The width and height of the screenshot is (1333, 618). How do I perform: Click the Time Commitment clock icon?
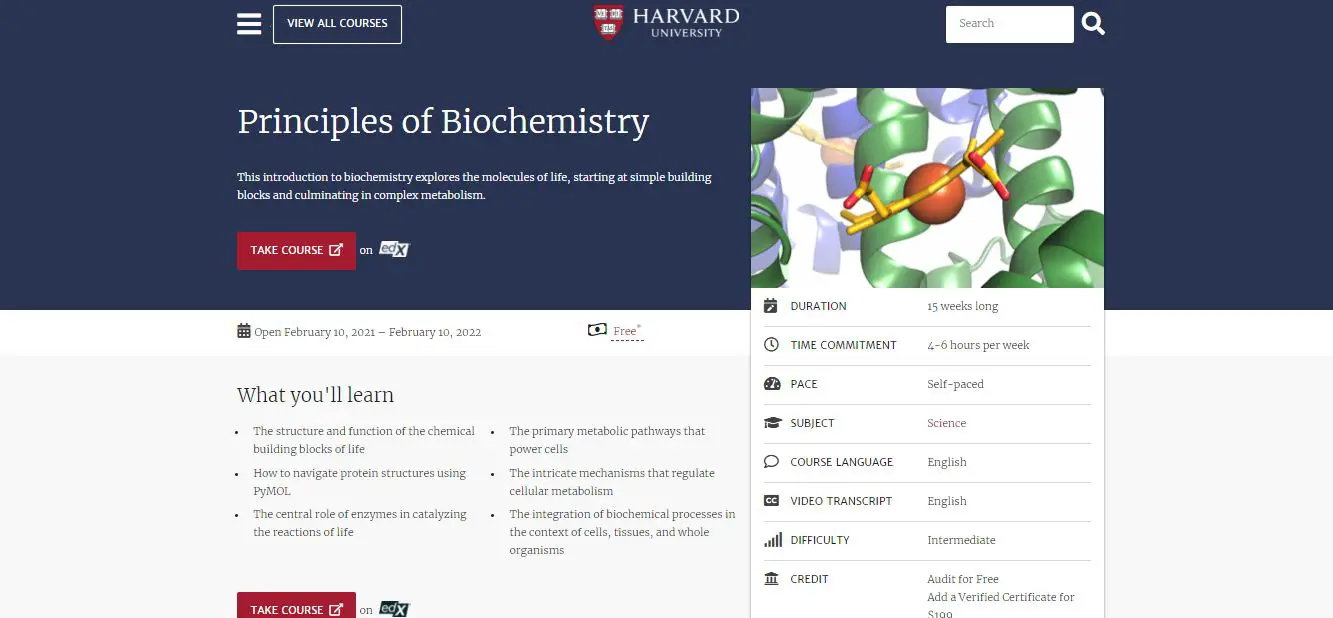point(771,344)
